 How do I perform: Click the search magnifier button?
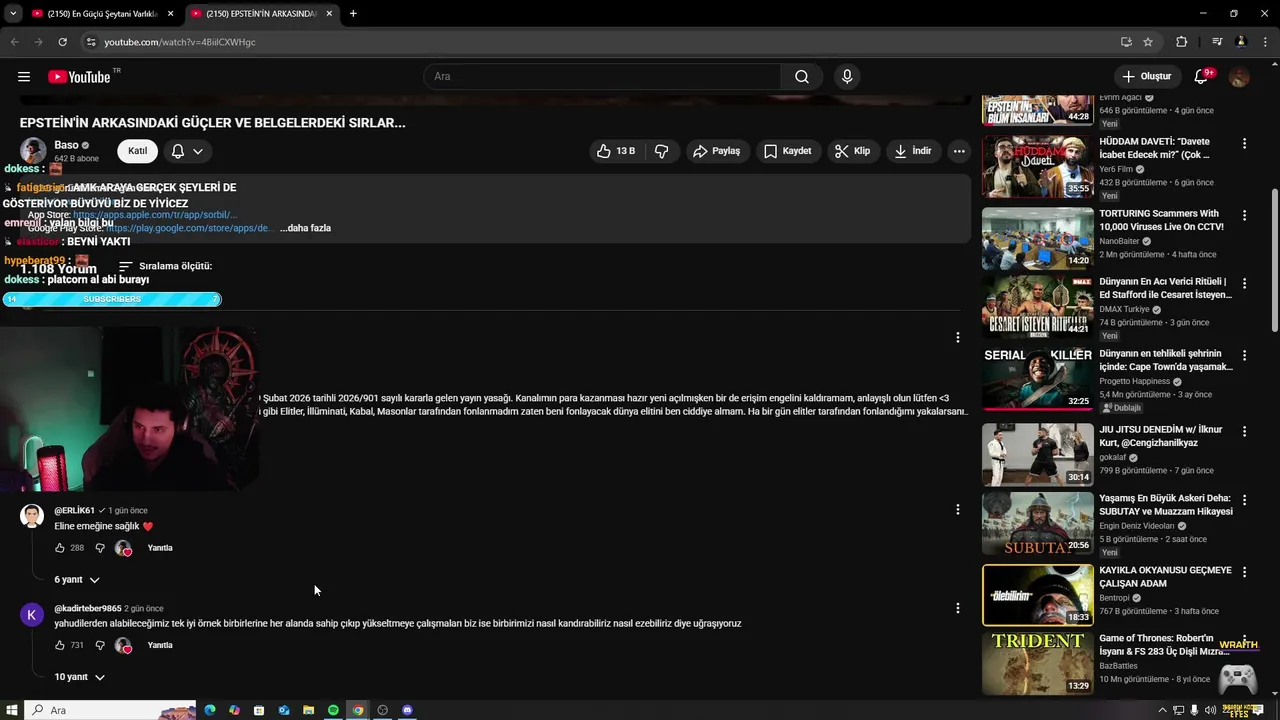(802, 76)
